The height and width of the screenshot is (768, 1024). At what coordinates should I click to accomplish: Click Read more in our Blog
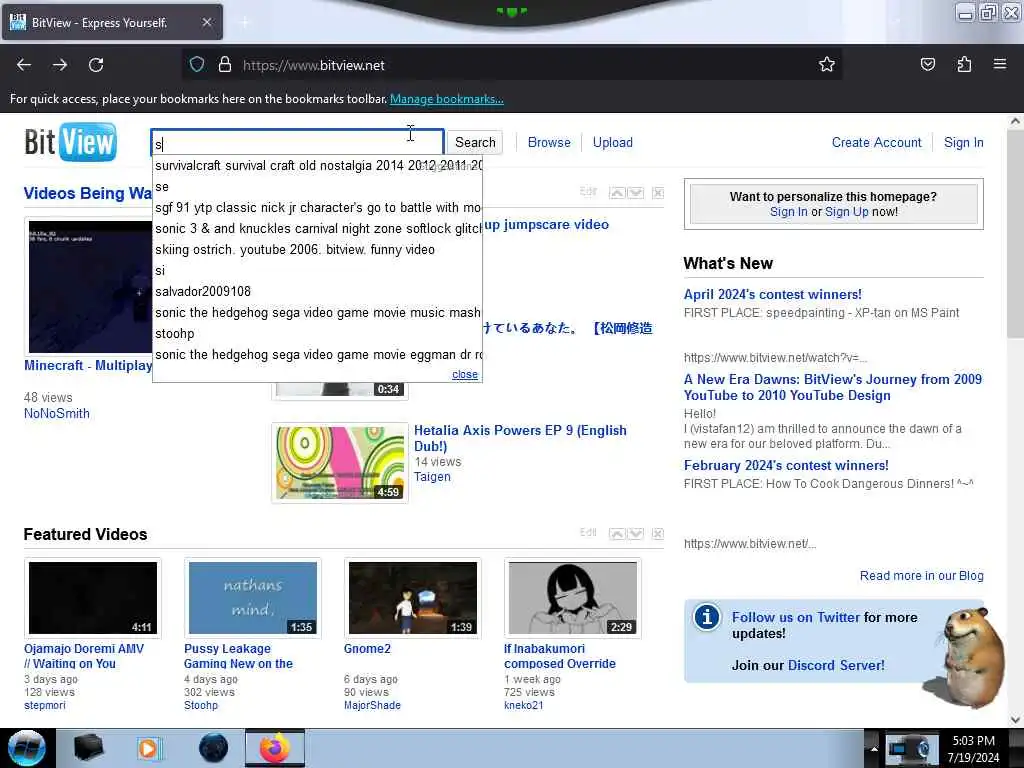[x=921, y=575]
